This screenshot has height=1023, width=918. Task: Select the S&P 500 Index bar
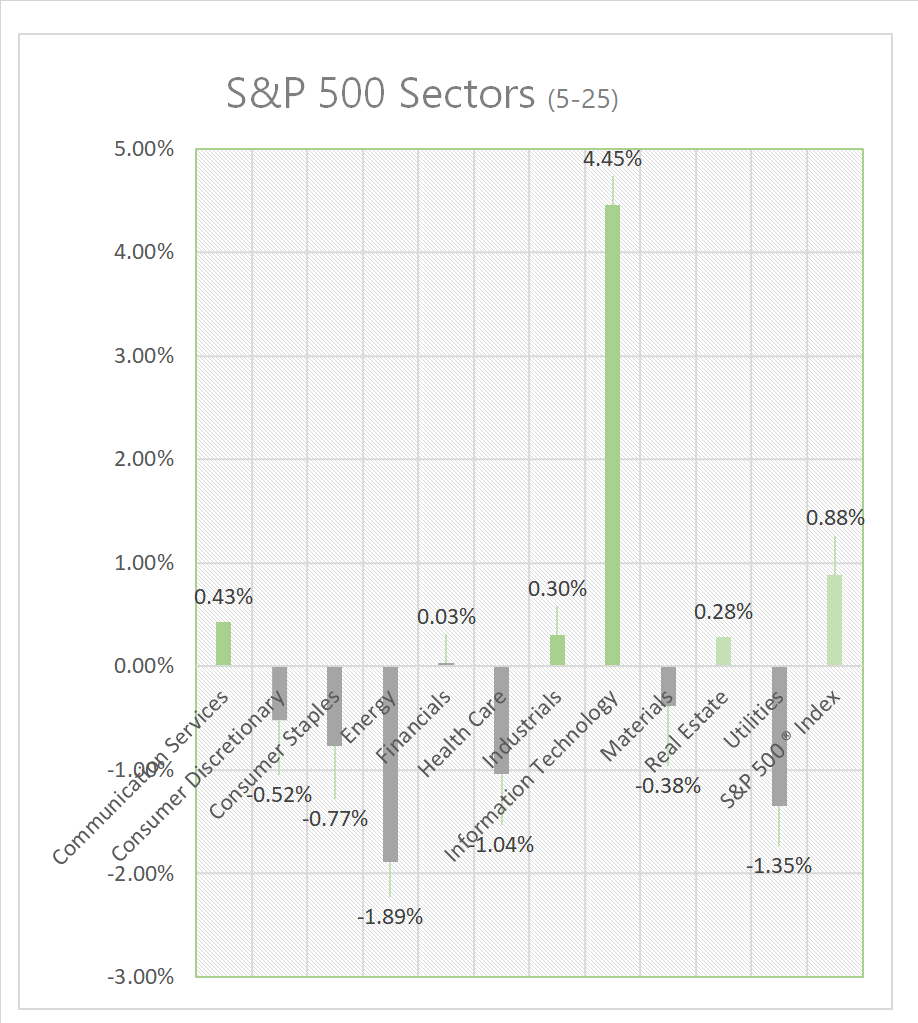click(x=834, y=620)
